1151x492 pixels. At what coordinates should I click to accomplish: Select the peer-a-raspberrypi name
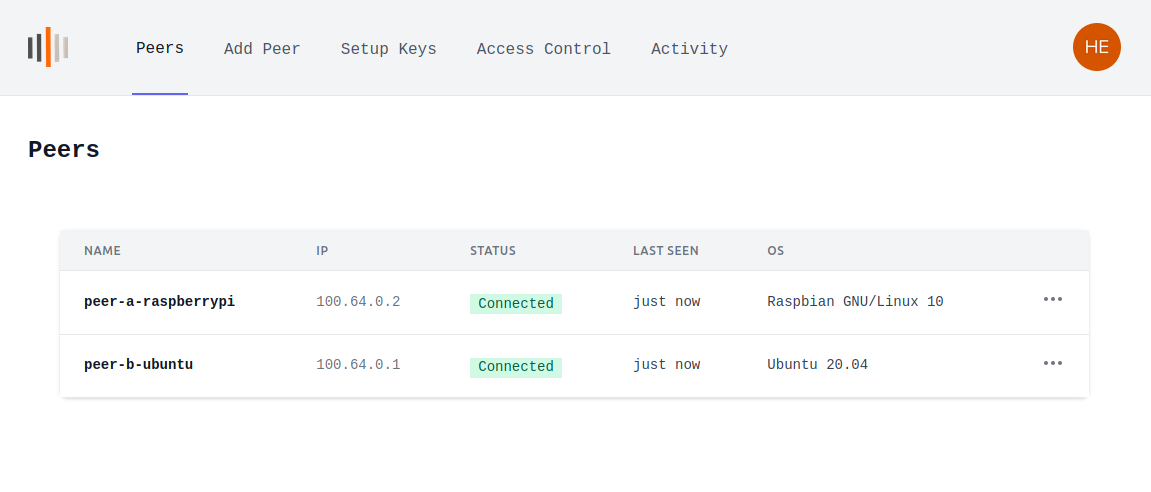pos(159,301)
